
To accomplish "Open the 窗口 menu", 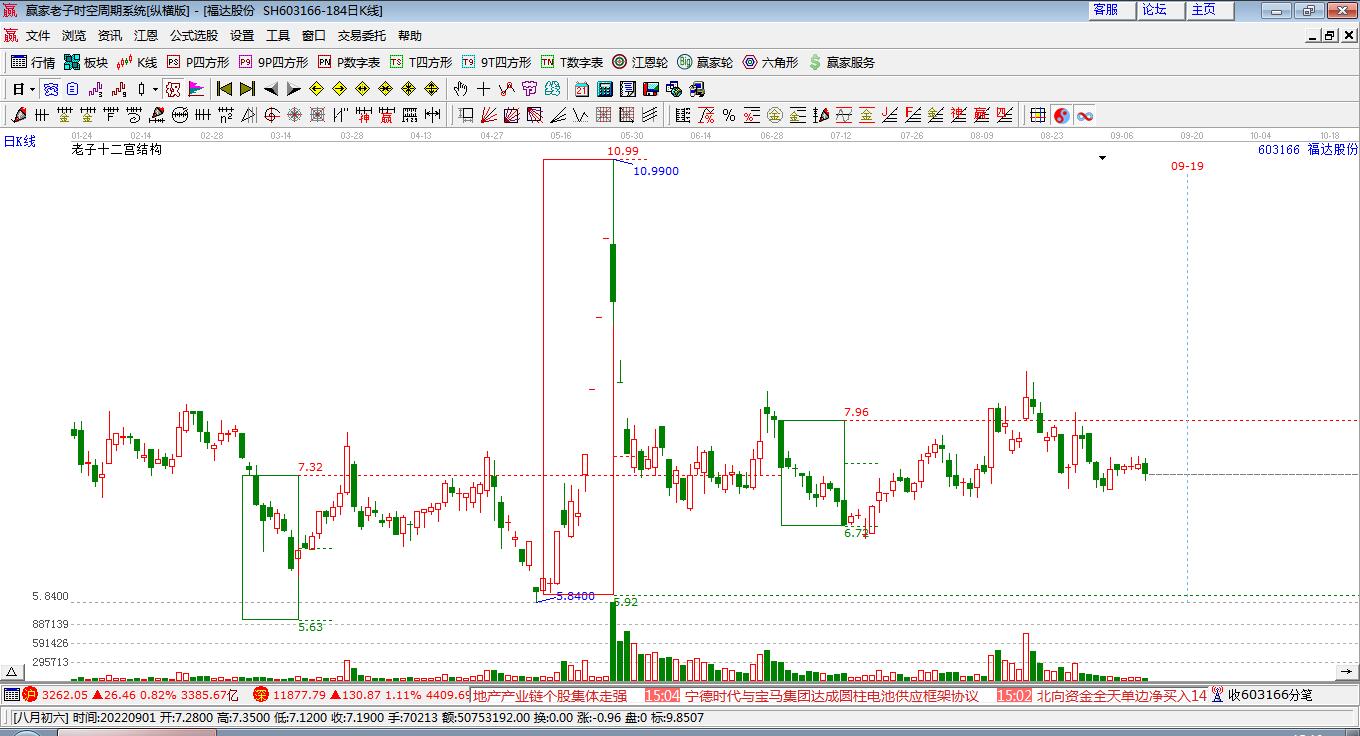I will pos(314,35).
